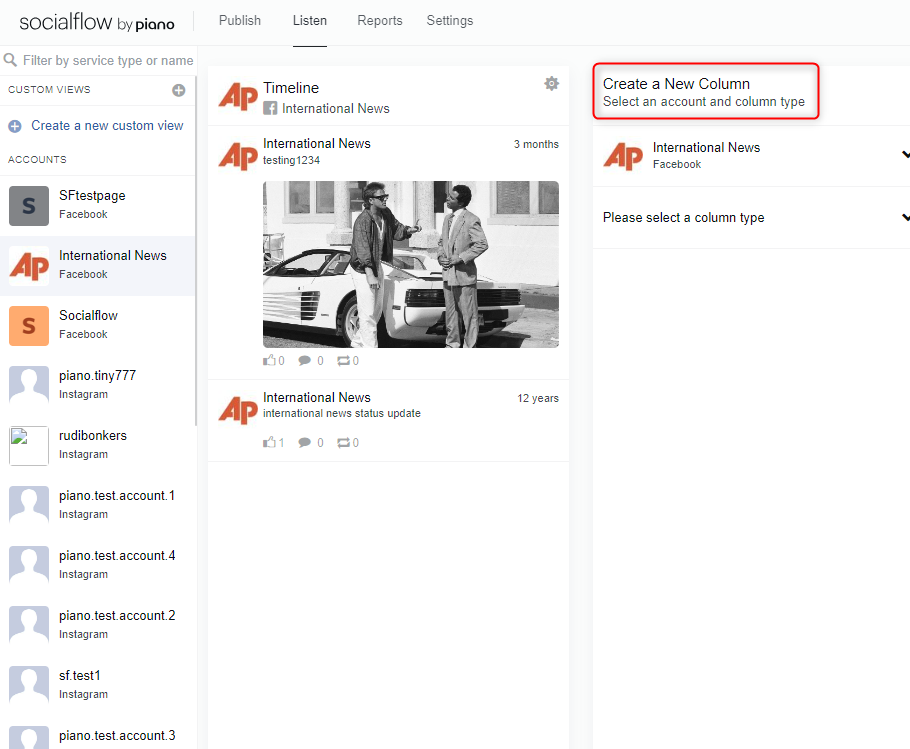Open the testing1234 post photo

tap(411, 265)
